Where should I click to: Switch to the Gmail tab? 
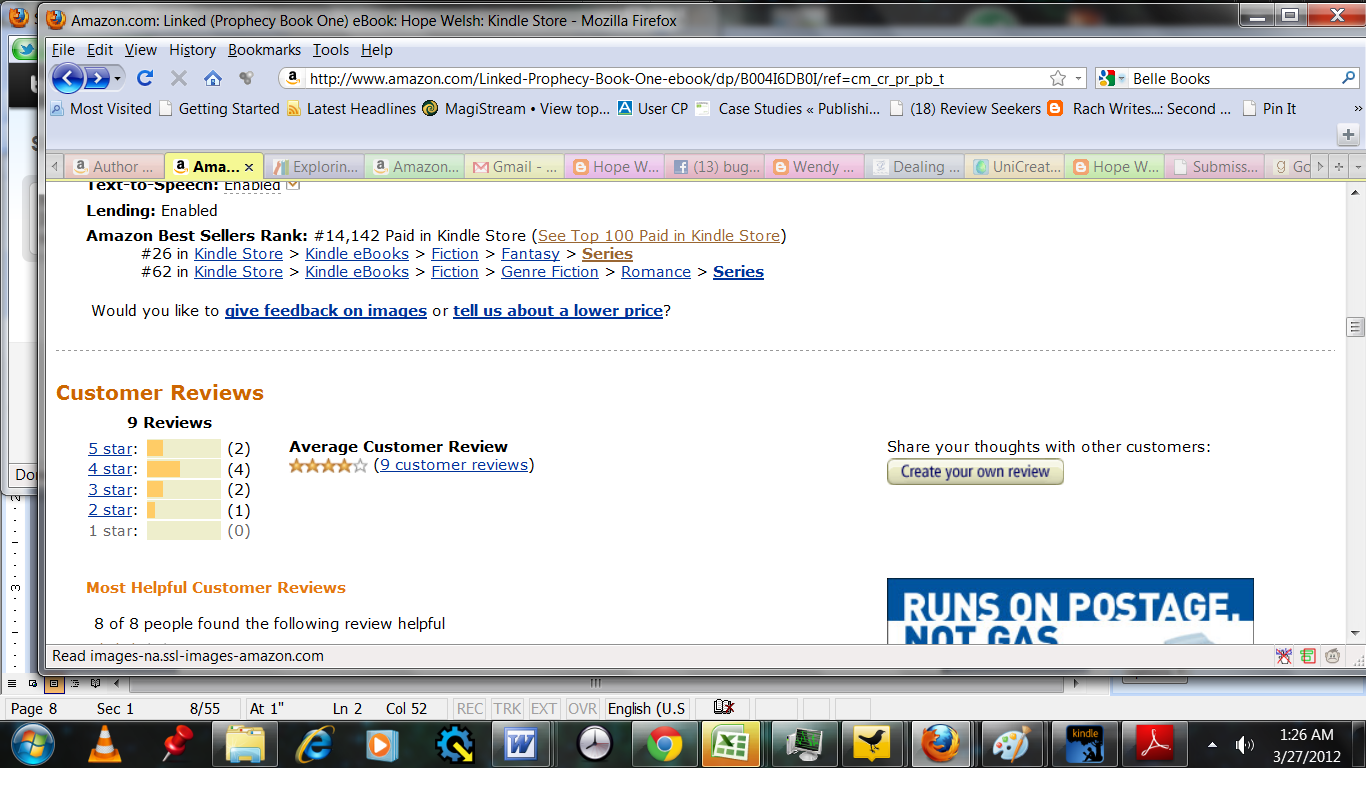point(515,167)
